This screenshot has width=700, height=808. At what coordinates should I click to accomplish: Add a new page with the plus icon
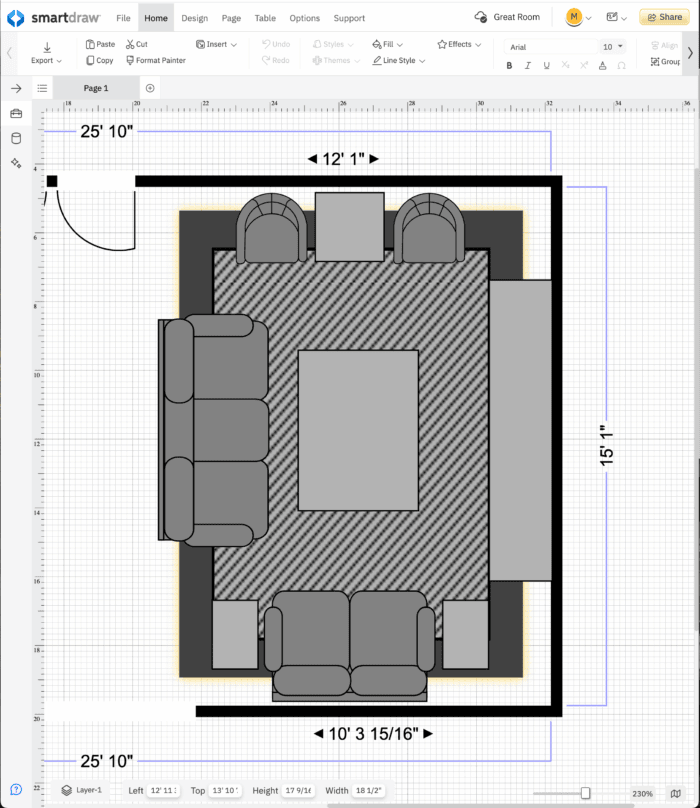[150, 88]
